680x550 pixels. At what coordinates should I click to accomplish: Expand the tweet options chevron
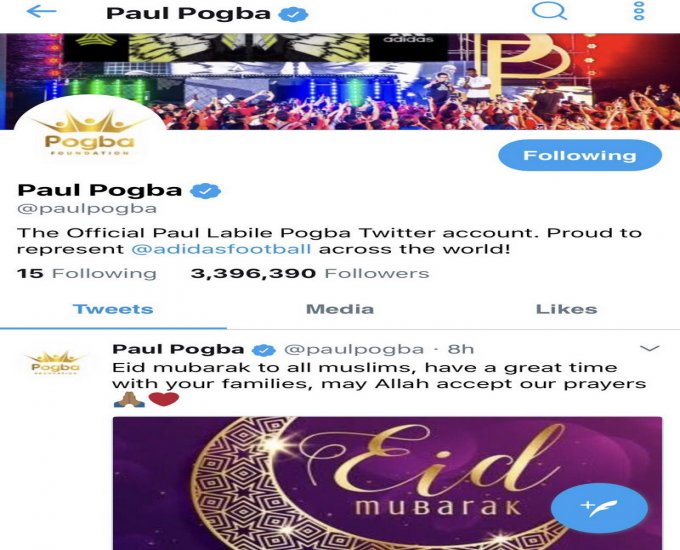click(x=650, y=348)
